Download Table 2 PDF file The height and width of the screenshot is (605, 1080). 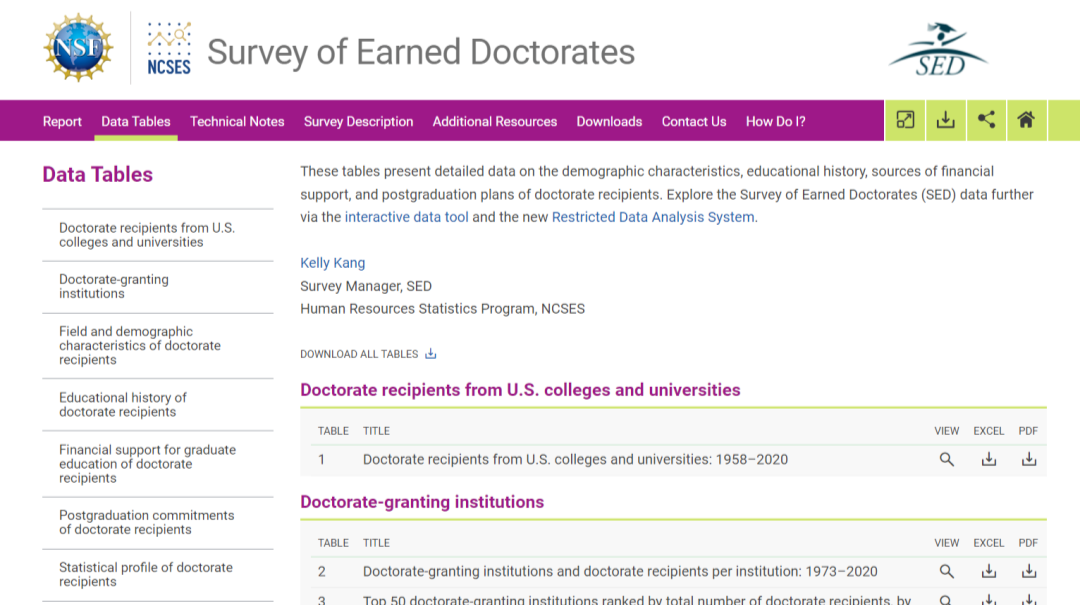pos(1028,572)
